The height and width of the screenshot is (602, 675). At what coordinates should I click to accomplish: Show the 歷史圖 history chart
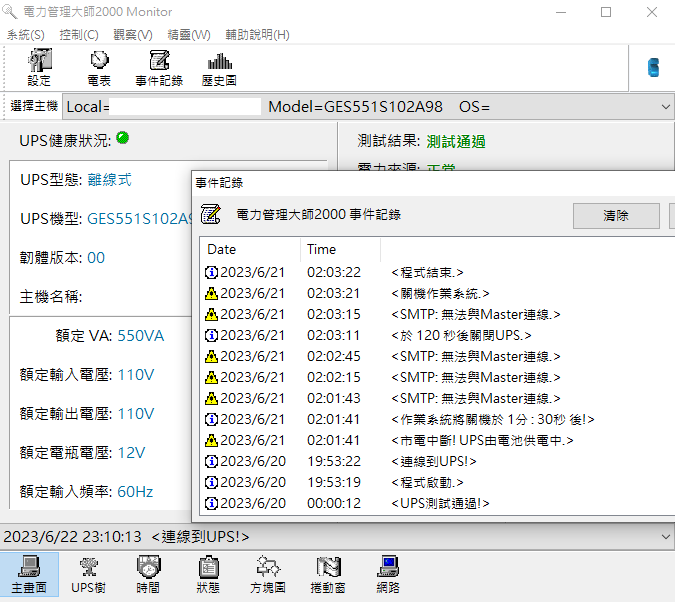(219, 68)
